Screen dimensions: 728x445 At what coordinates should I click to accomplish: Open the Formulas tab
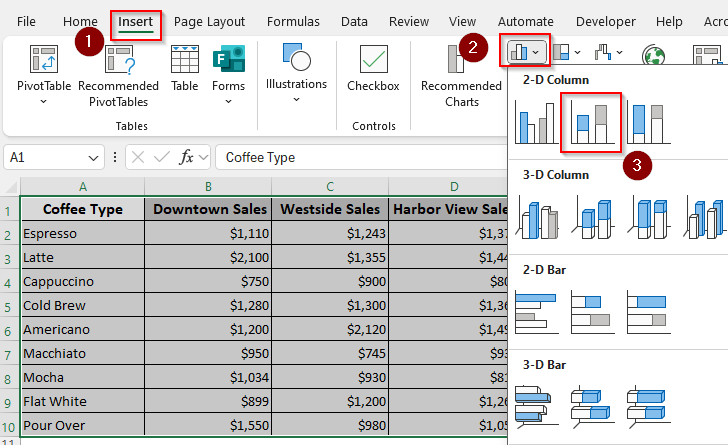pos(293,21)
